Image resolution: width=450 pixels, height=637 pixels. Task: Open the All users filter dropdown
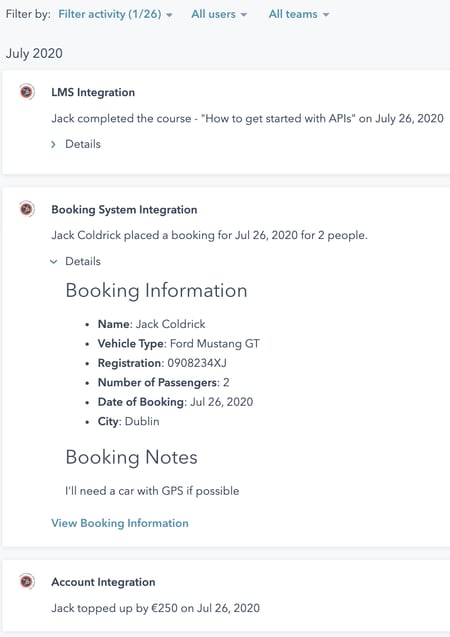click(219, 14)
